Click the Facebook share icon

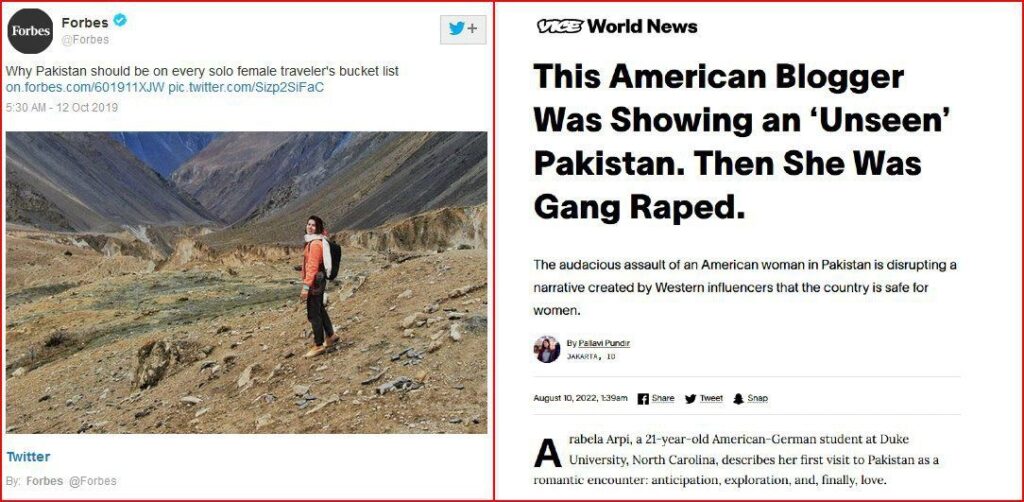coord(643,399)
